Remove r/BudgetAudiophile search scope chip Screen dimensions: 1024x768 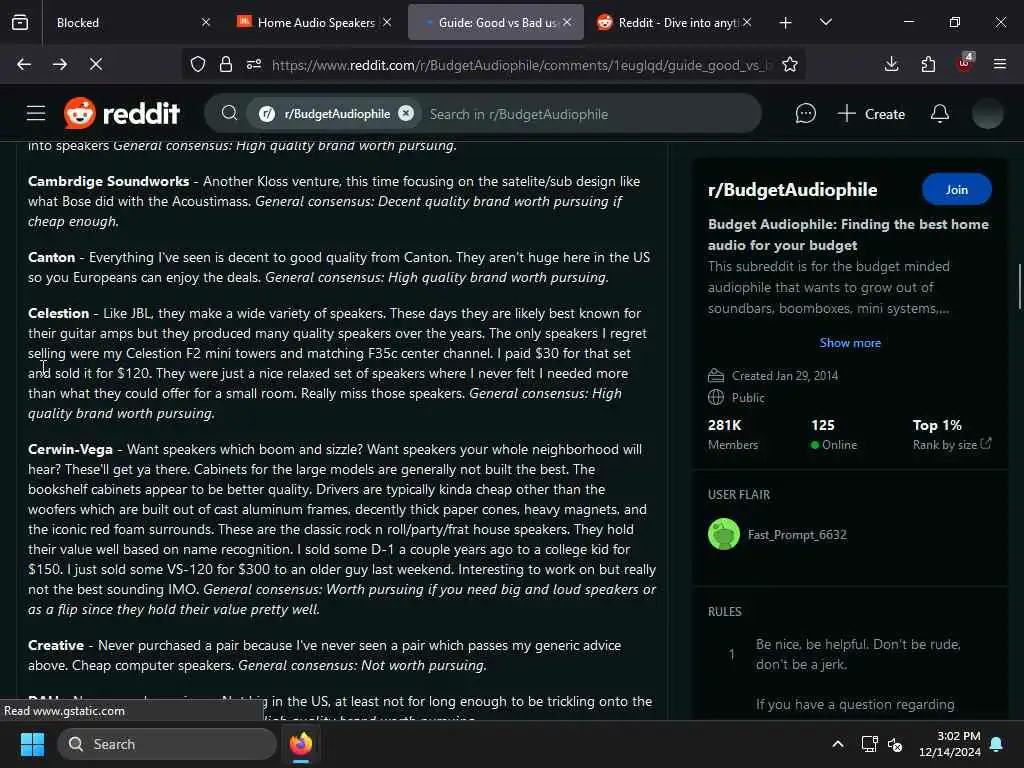tap(406, 113)
